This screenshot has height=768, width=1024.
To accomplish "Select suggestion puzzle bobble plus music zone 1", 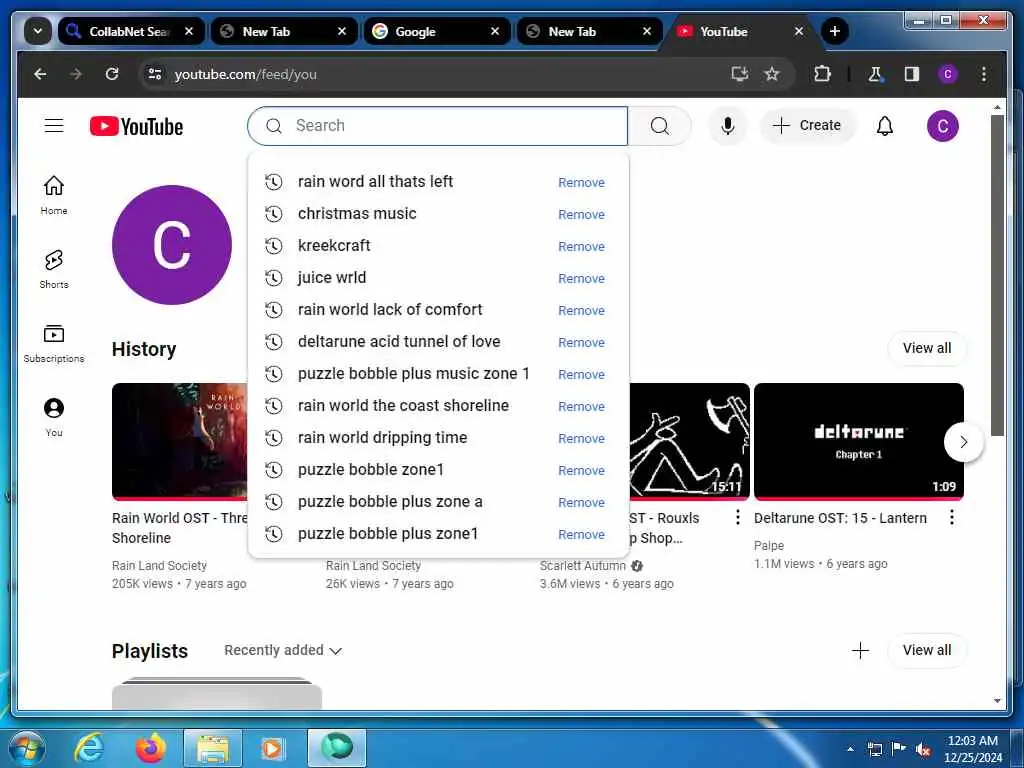I will (413, 374).
